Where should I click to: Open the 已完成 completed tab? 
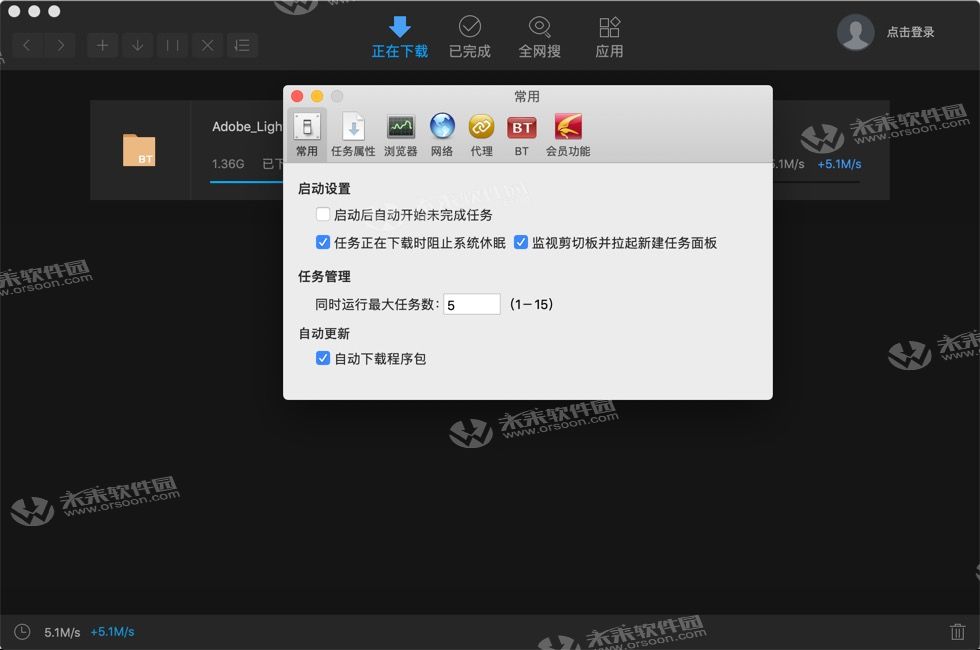[x=470, y=38]
